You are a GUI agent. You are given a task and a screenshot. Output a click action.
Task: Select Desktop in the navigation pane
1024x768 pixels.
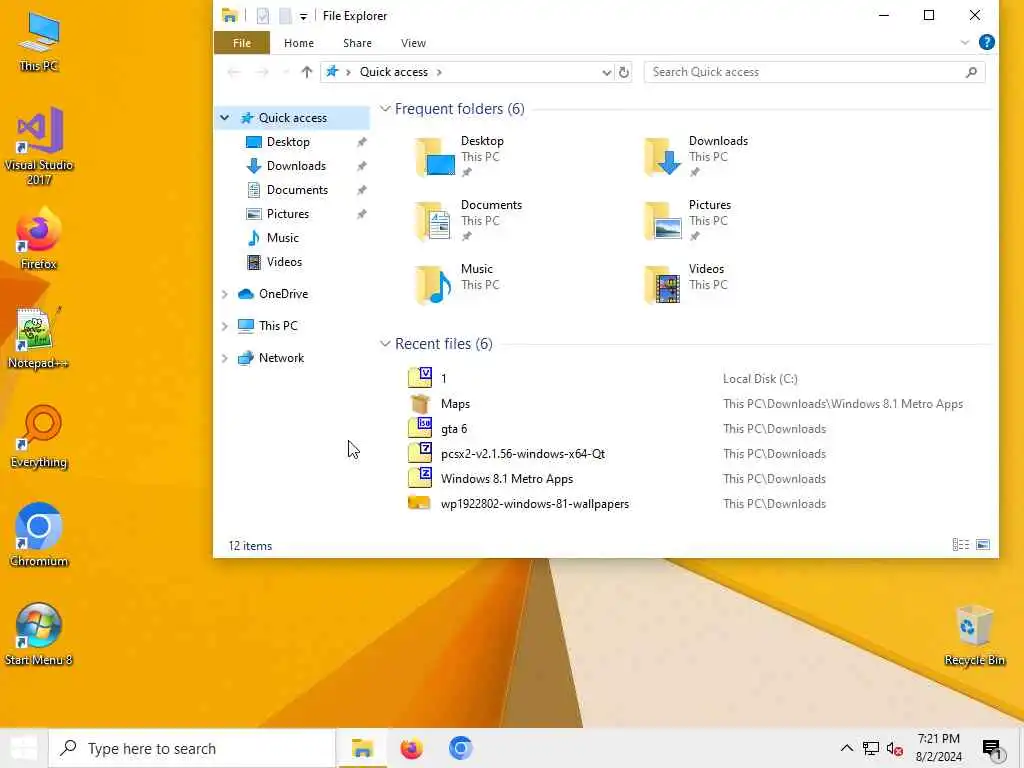pos(288,142)
